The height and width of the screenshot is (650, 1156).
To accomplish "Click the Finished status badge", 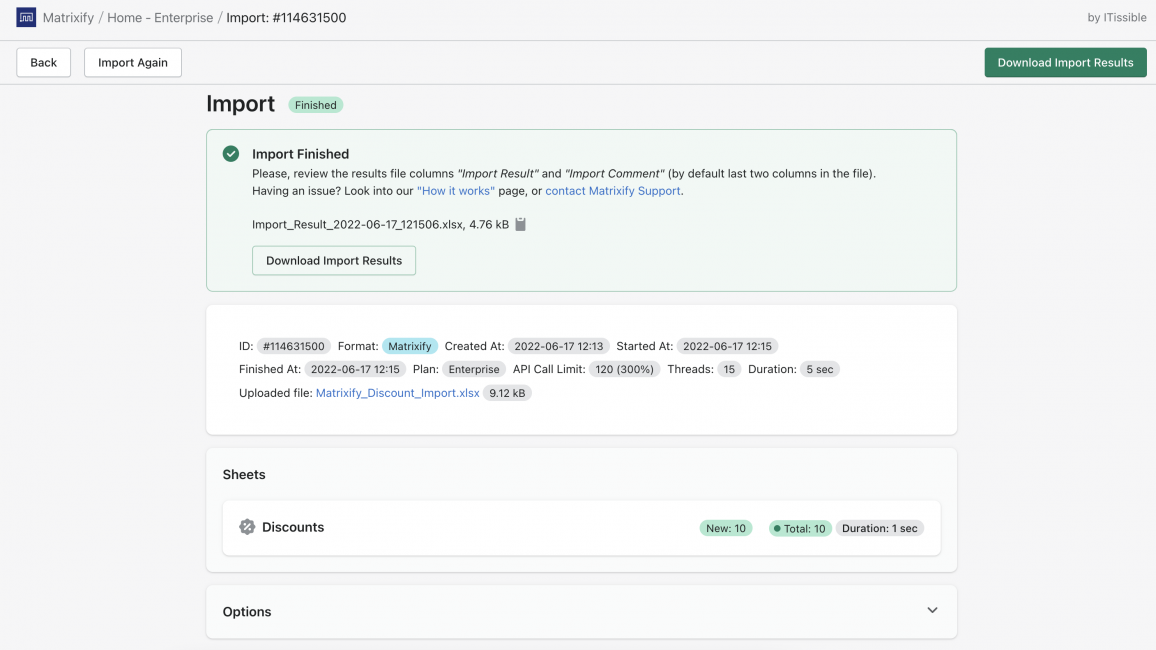I will [x=315, y=104].
